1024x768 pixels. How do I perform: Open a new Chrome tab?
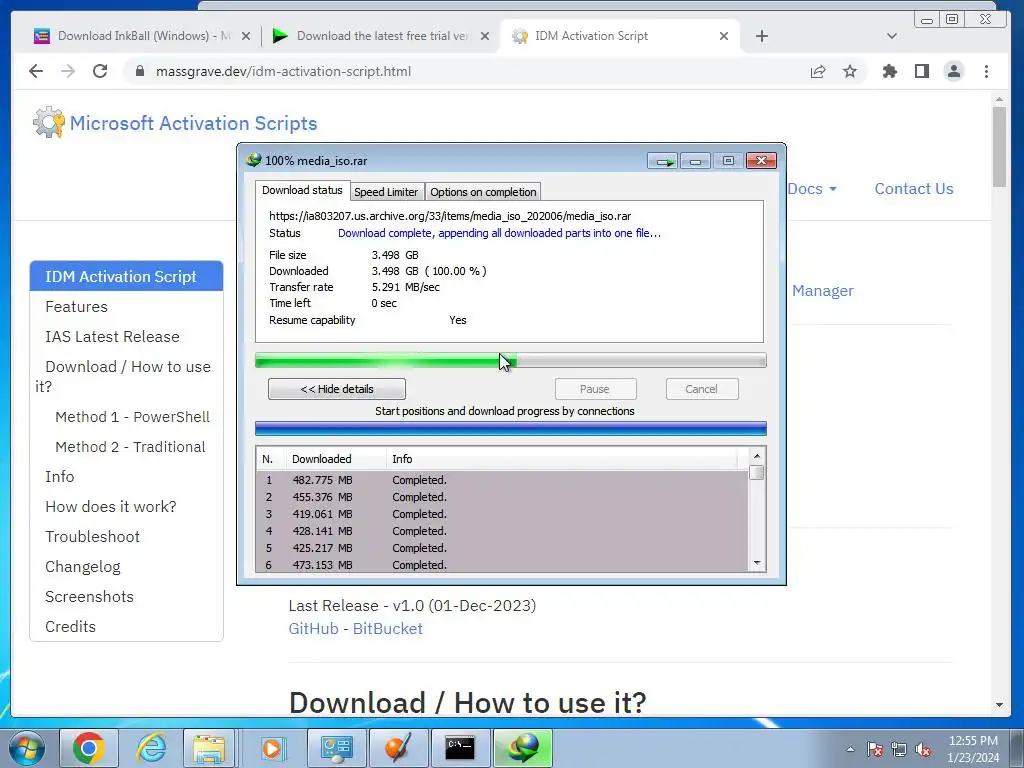761,36
